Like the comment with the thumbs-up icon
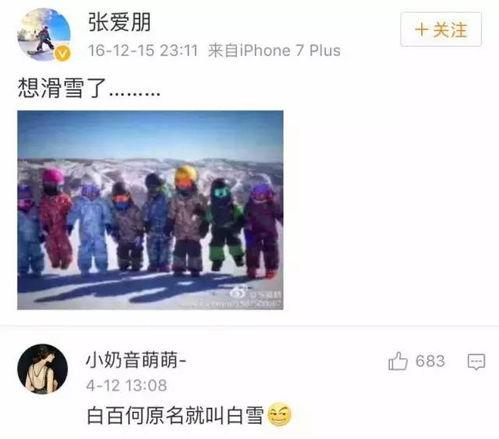499x439 pixels. click(398, 361)
